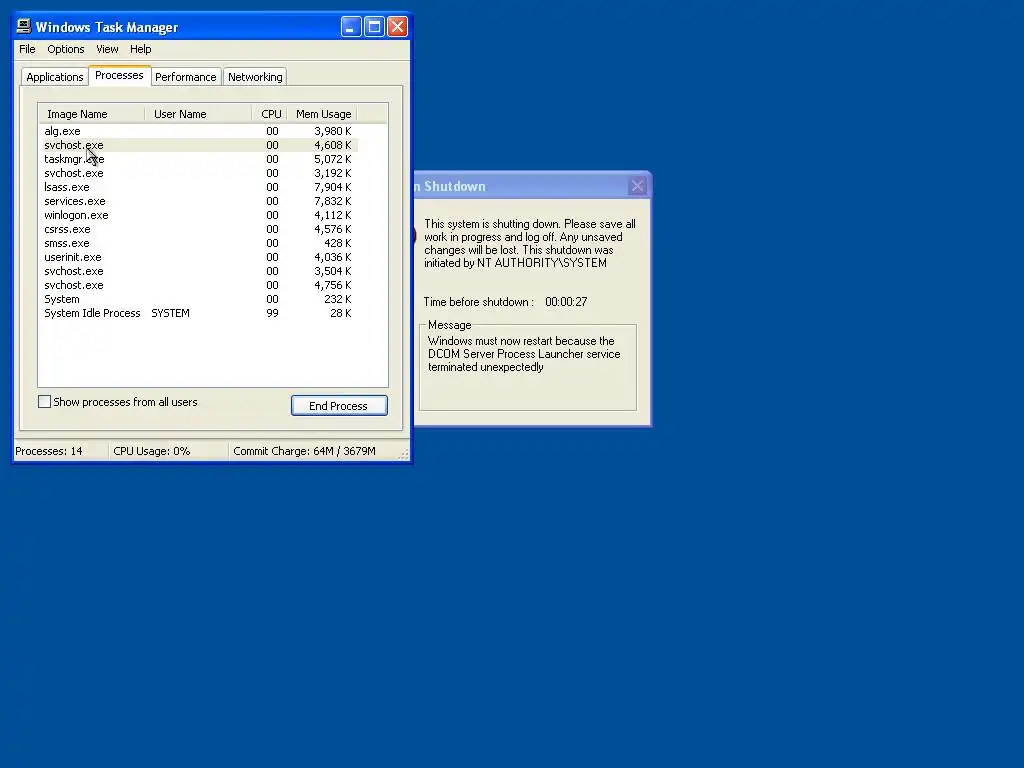The height and width of the screenshot is (768, 1024).
Task: Open the File menu
Action: pyautogui.click(x=27, y=49)
